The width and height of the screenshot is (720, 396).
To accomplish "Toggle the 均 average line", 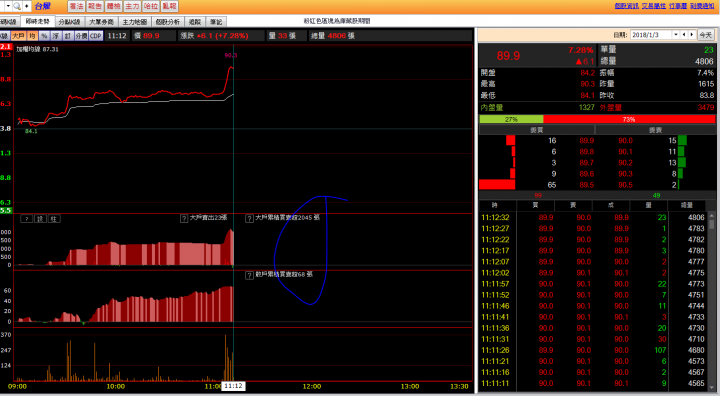I will (x=32, y=36).
